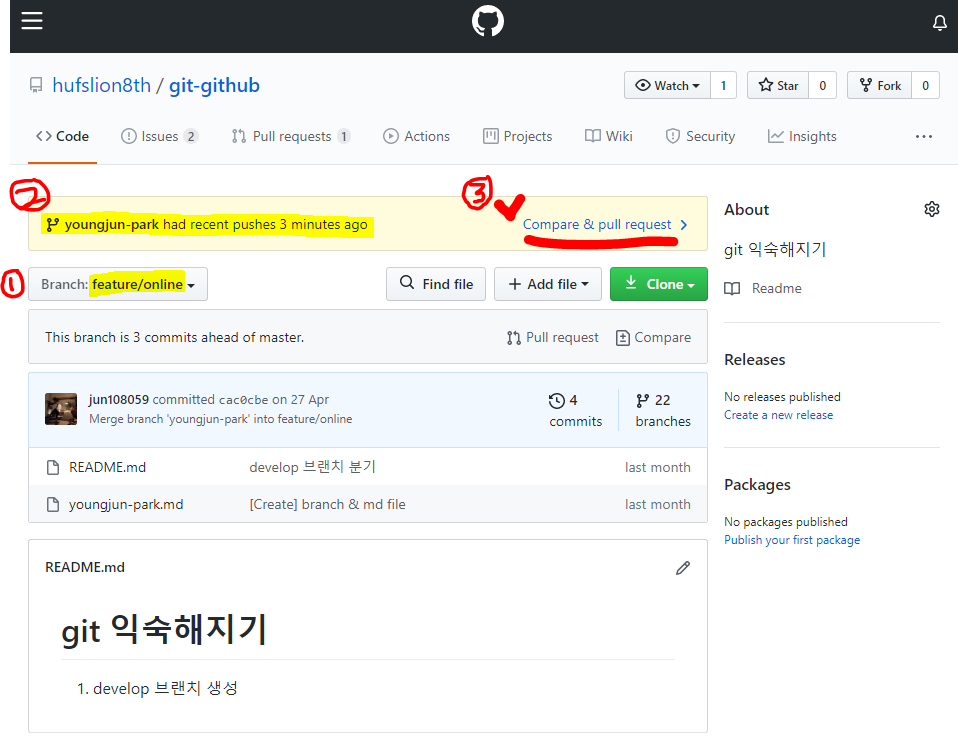Open commit '[Create] branch & md file'
The width and height of the screenshot is (958, 754).
tap(327, 505)
